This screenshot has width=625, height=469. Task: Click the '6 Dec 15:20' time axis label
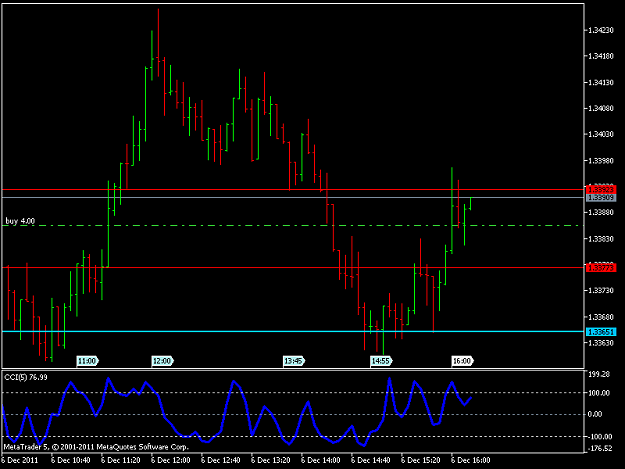tap(421, 460)
